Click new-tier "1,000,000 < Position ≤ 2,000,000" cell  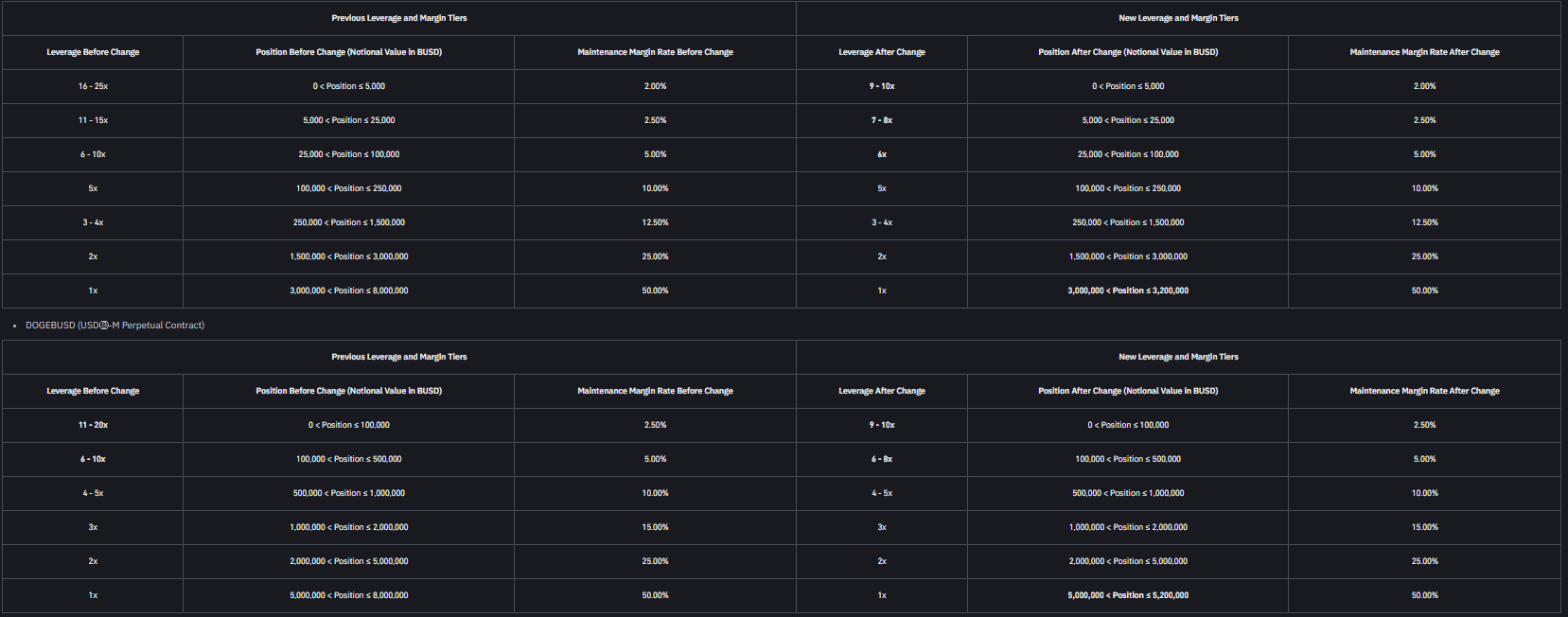coord(1128,527)
